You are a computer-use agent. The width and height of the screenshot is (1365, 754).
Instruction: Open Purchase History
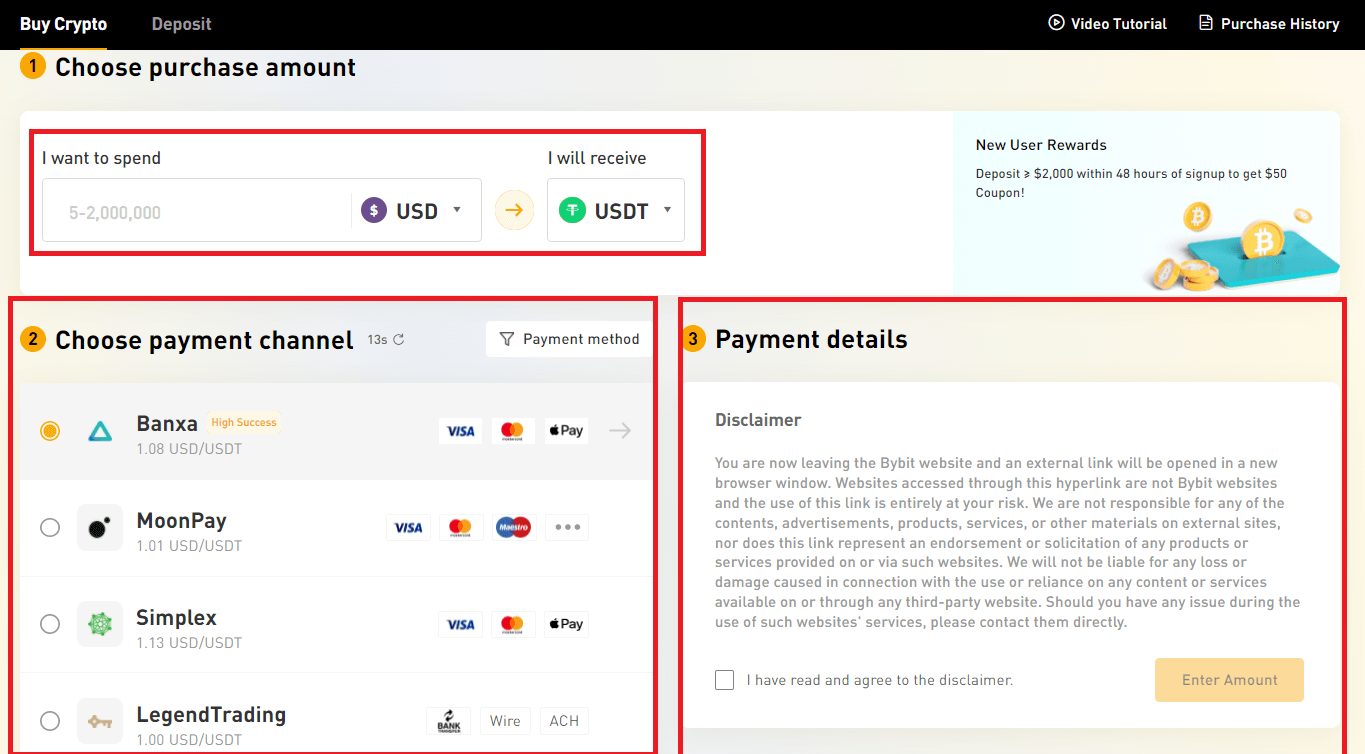[1268, 23]
